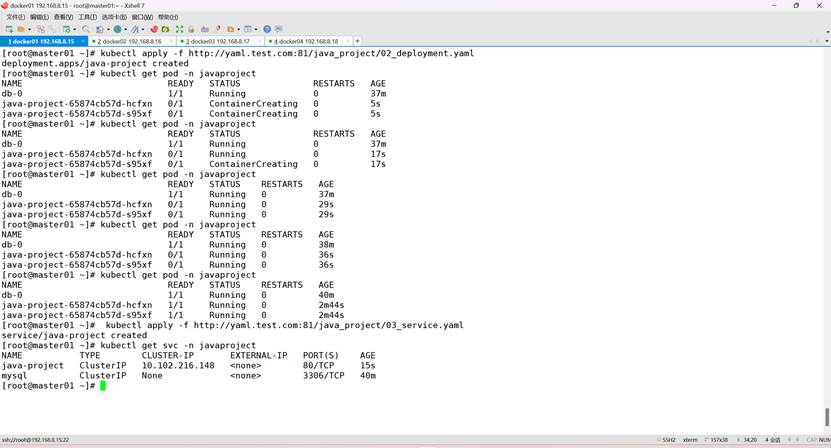Click the SSH2 status bar entry
The height and width of the screenshot is (448, 831).
(667, 440)
